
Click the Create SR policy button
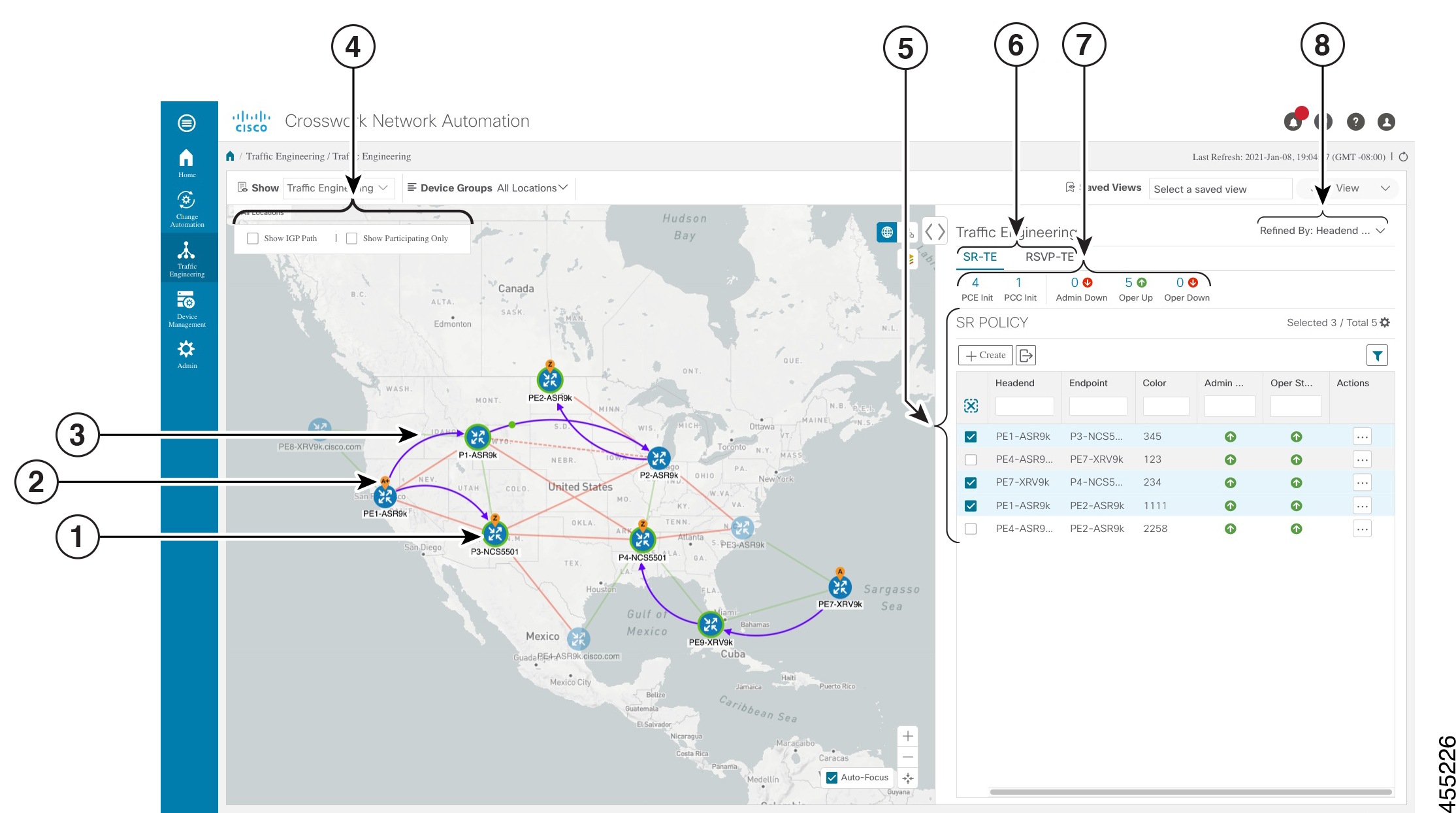(x=986, y=356)
